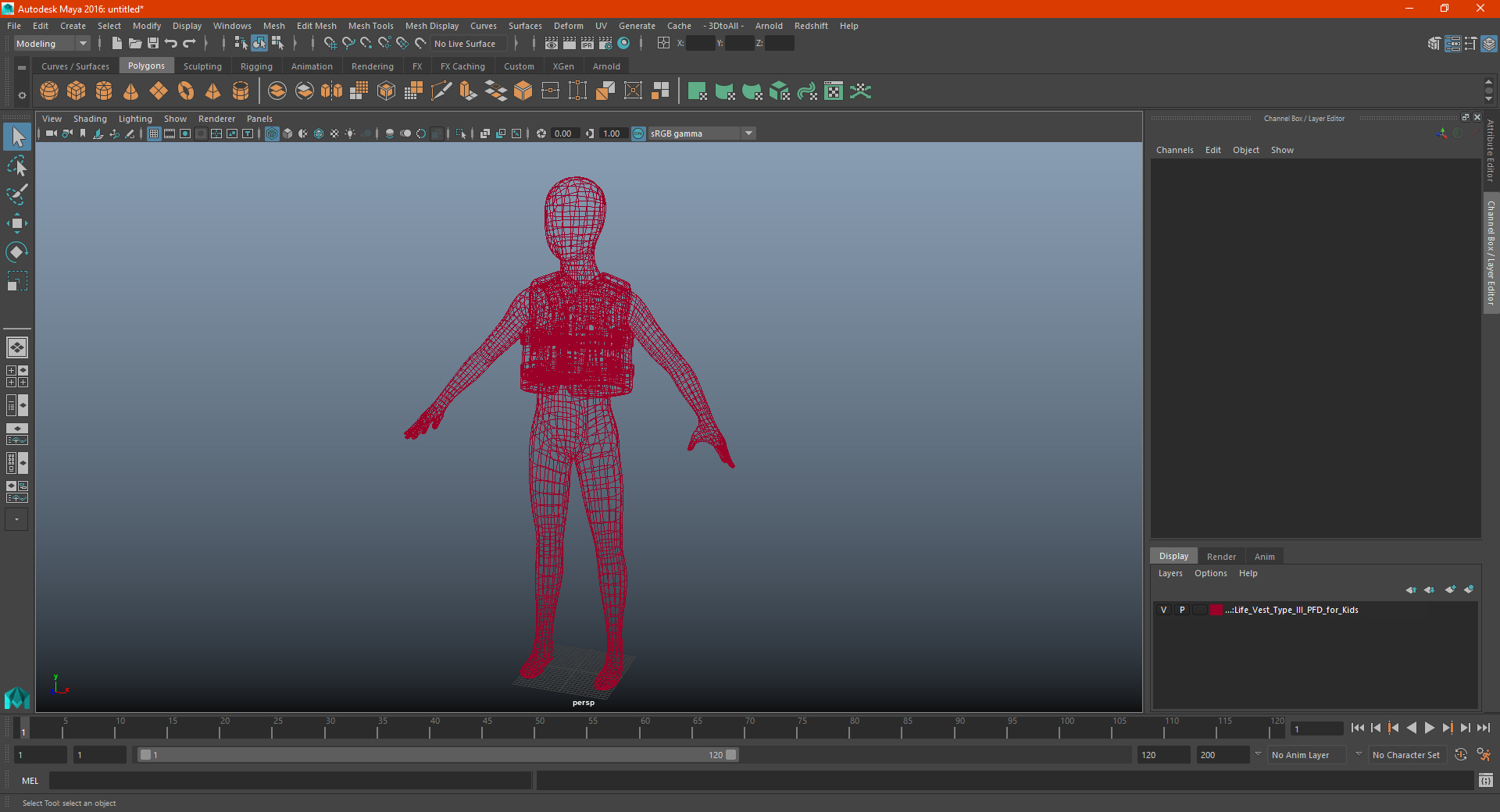Click the Mirror geometry shelf icon

[332, 91]
